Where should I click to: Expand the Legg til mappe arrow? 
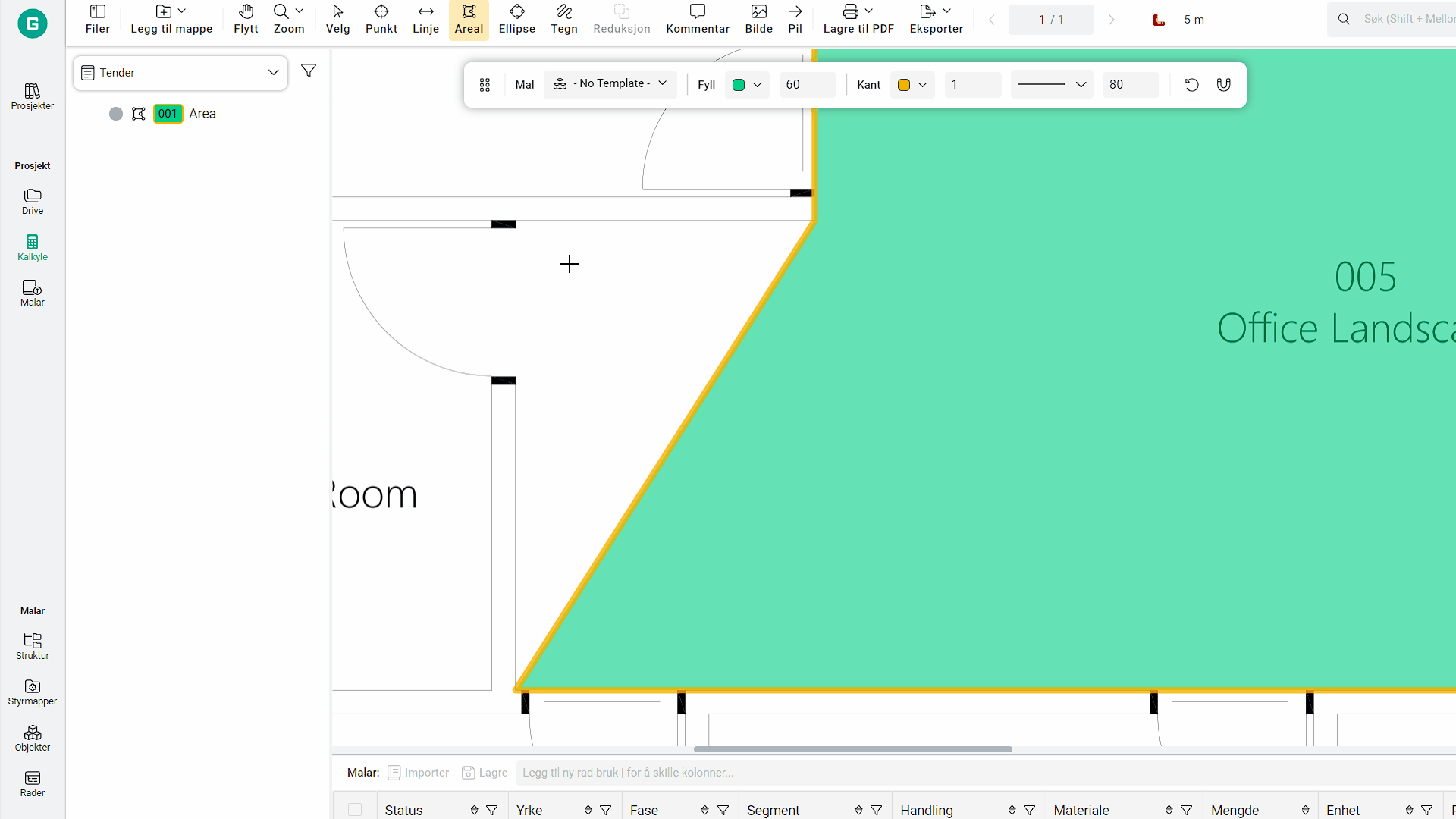tap(182, 11)
